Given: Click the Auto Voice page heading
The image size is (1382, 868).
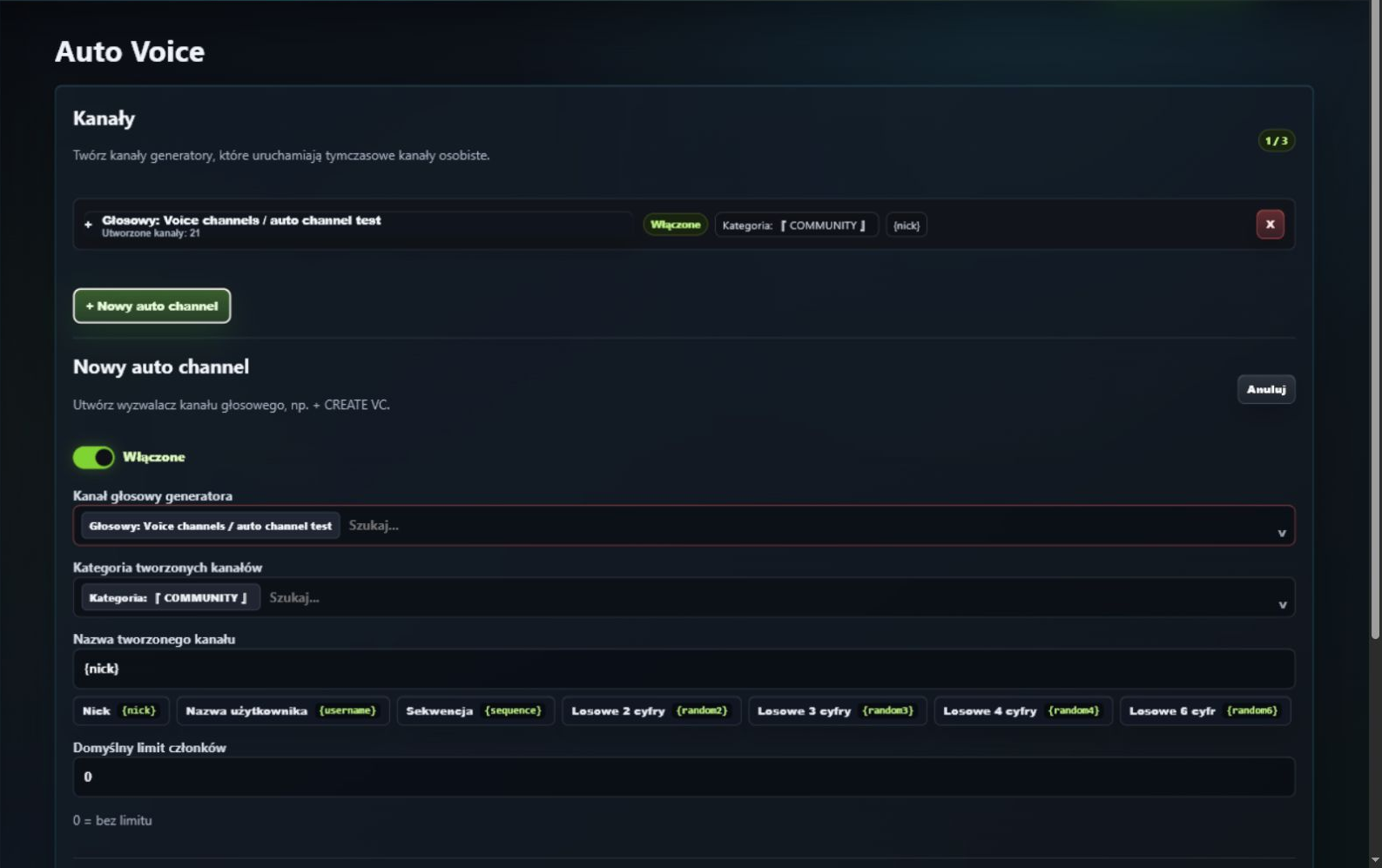Looking at the screenshot, I should tap(130, 51).
